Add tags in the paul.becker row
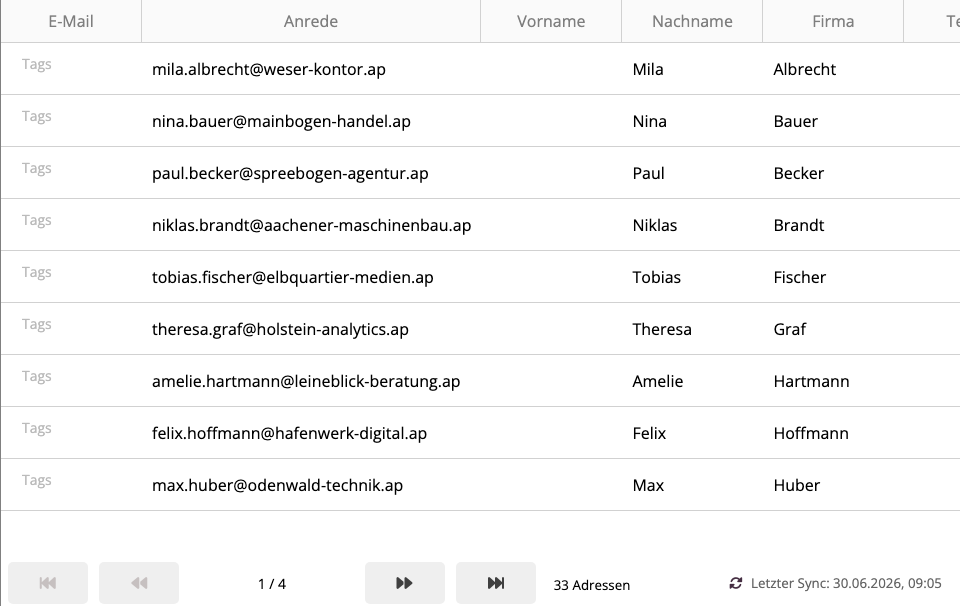960x606 pixels. pos(37,168)
